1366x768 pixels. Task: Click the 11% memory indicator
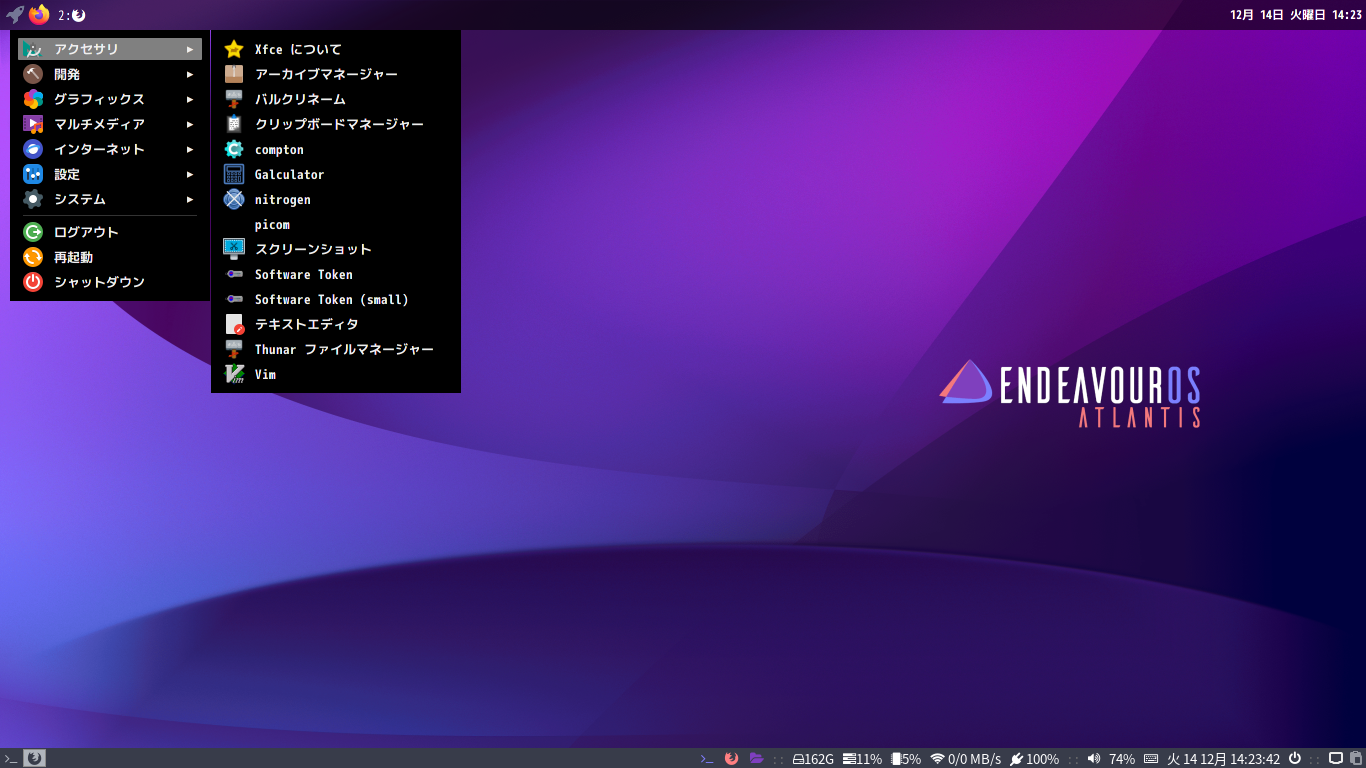pyautogui.click(x=862, y=759)
